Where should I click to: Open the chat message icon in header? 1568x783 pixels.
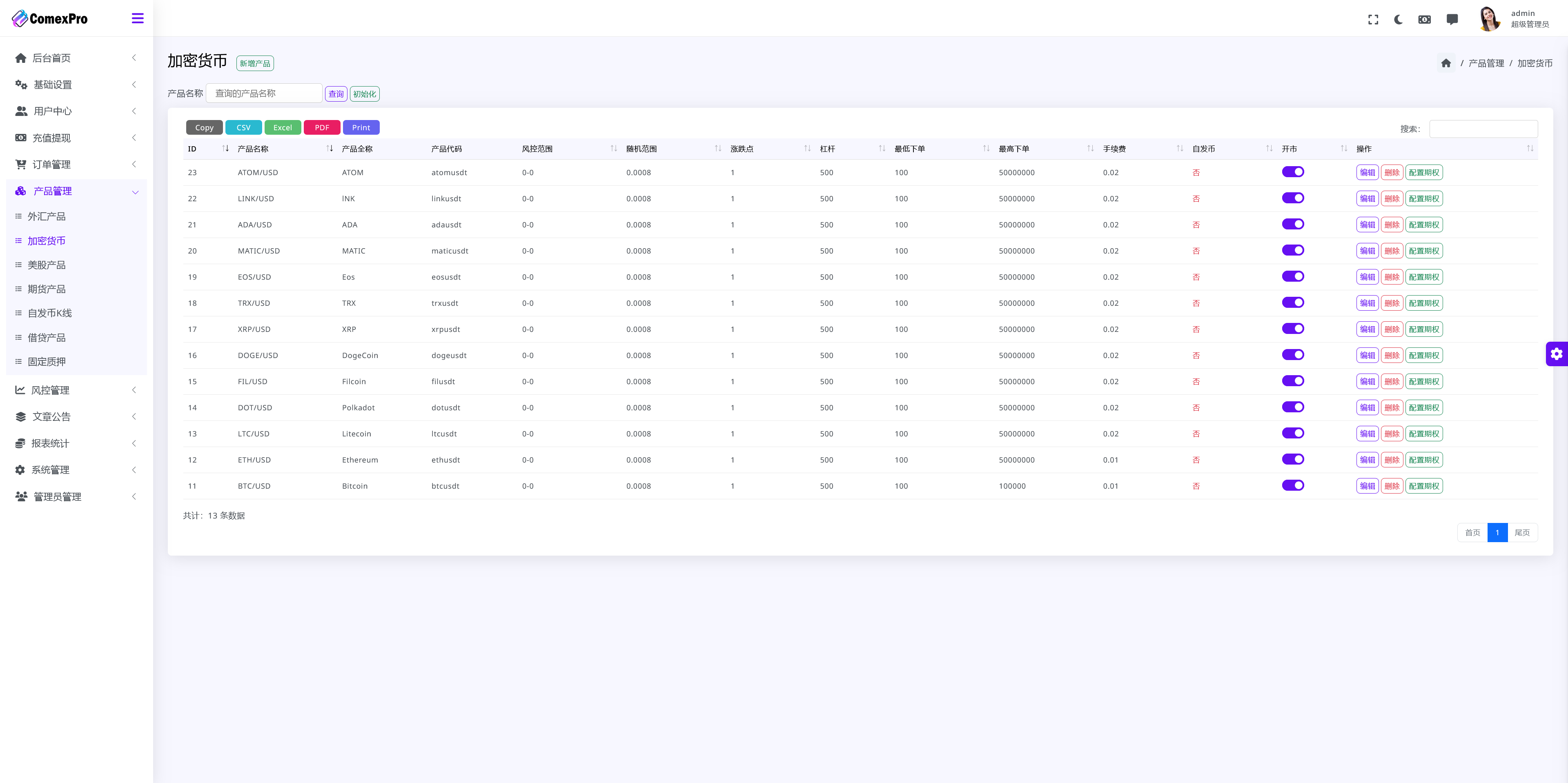pyautogui.click(x=1452, y=20)
